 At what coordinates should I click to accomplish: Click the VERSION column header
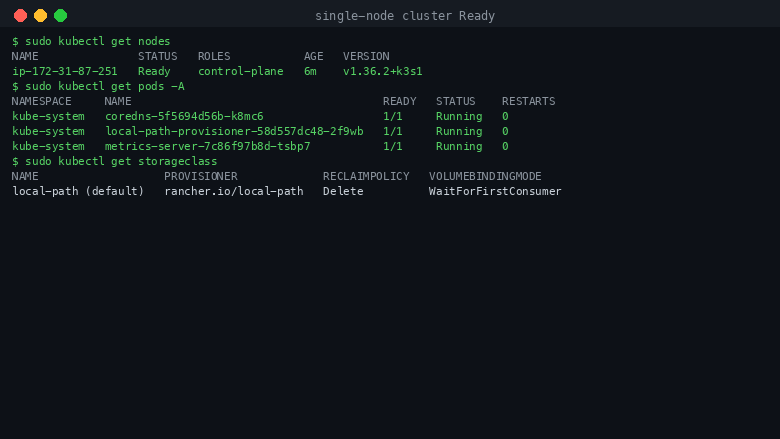[366, 56]
